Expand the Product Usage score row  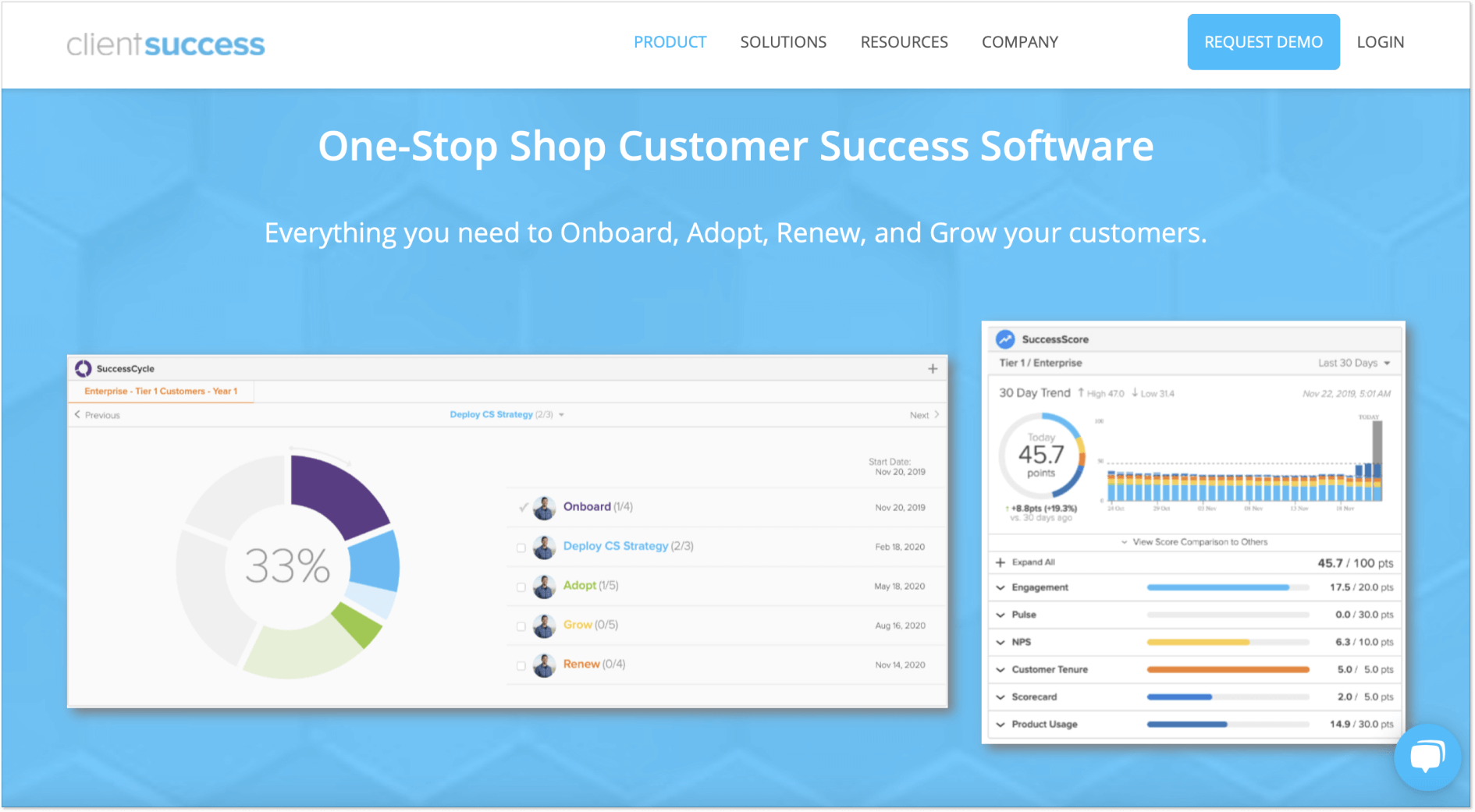1001,724
